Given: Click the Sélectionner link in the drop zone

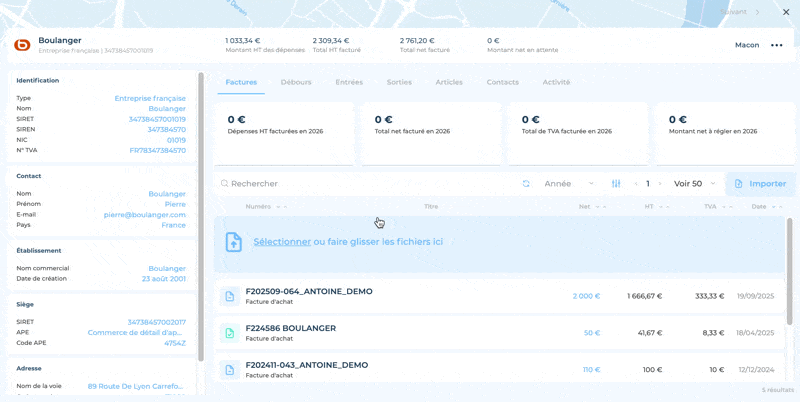Looking at the screenshot, I should [282, 242].
